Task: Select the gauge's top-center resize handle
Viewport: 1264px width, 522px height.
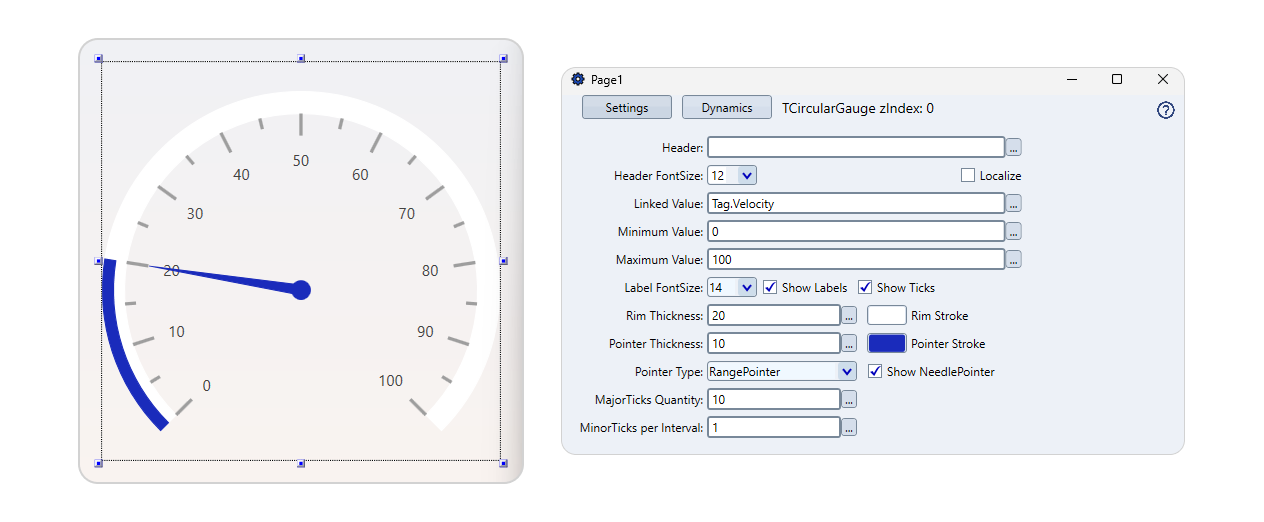Action: click(301, 59)
